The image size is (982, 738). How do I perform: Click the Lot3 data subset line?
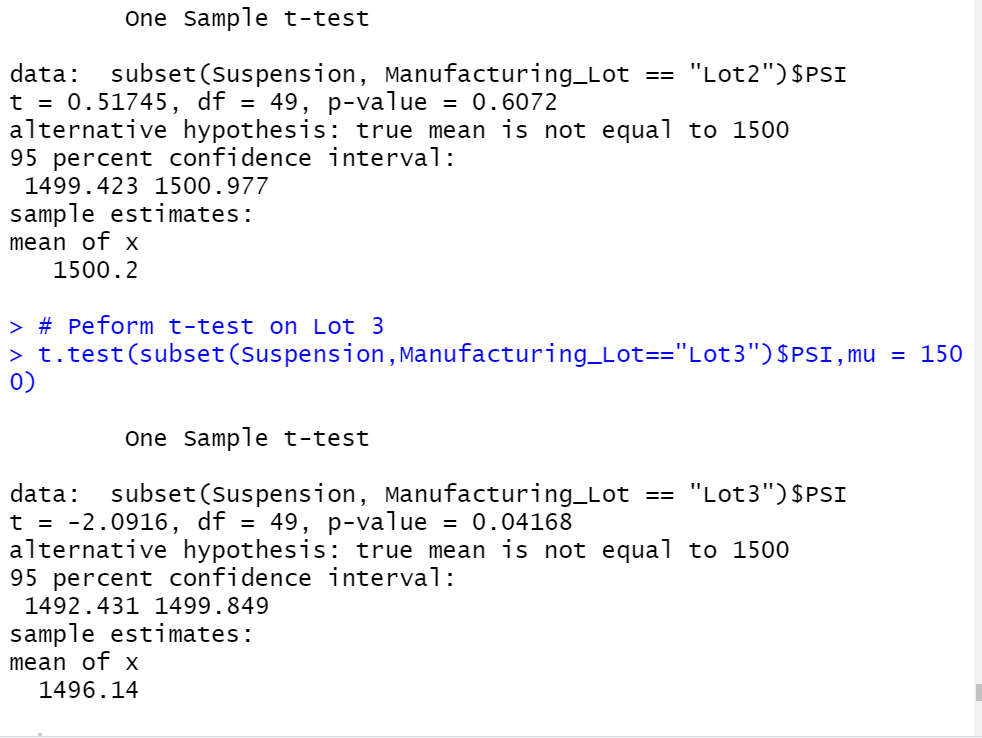(x=428, y=494)
